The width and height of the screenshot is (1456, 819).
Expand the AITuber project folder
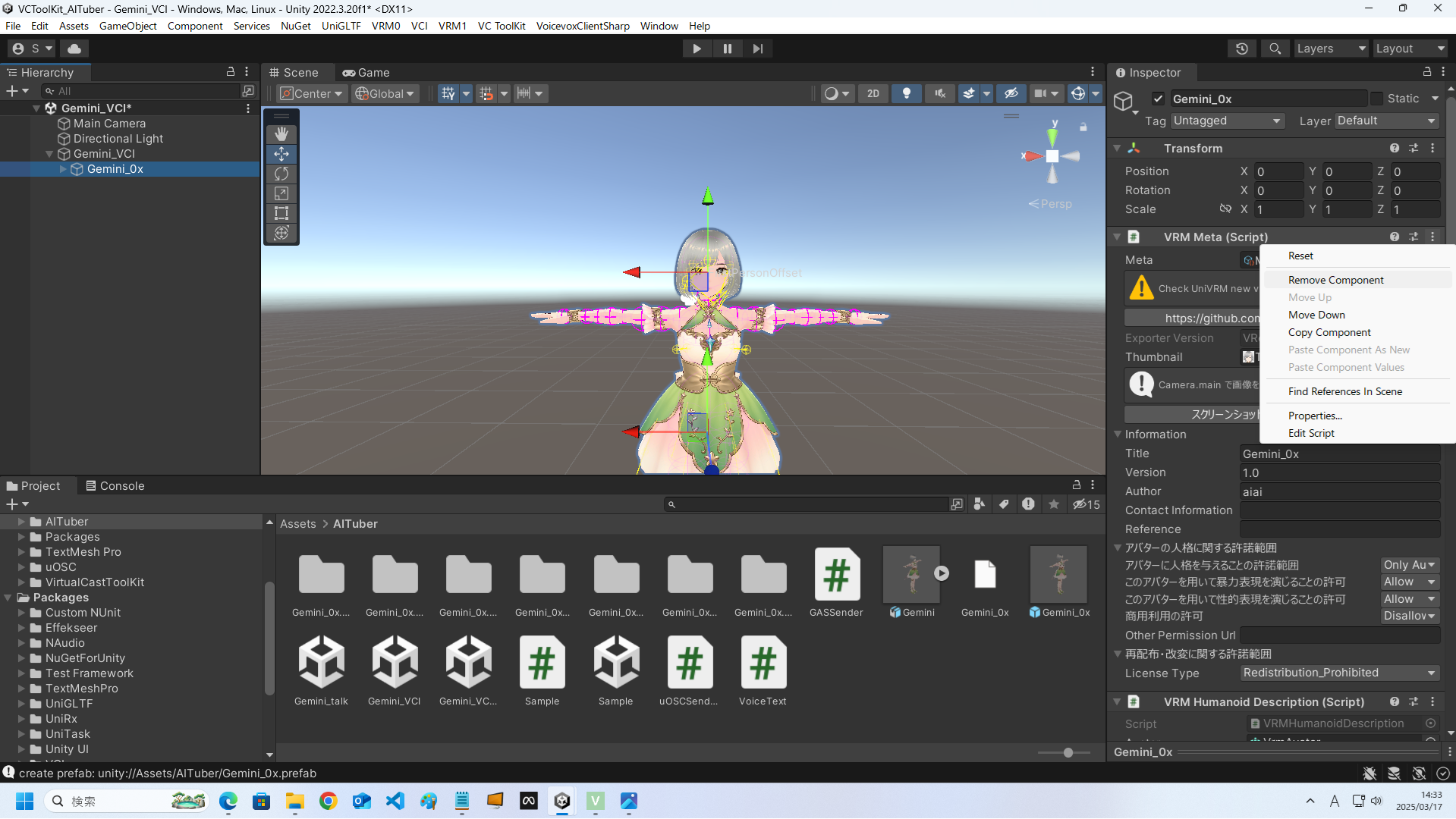point(22,522)
